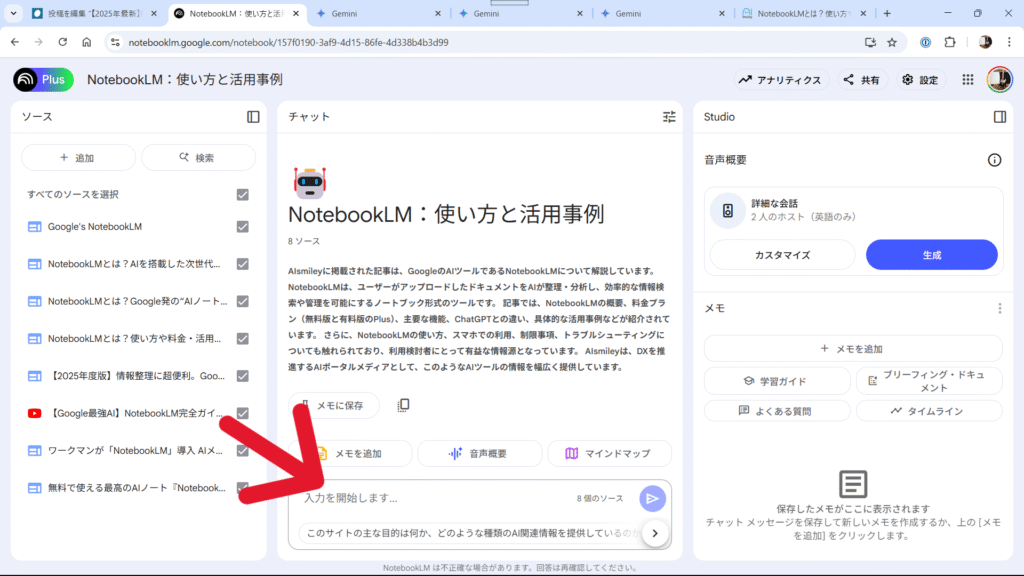Edit the notebook title in the header
This screenshot has height=576, width=1024.
(185, 80)
